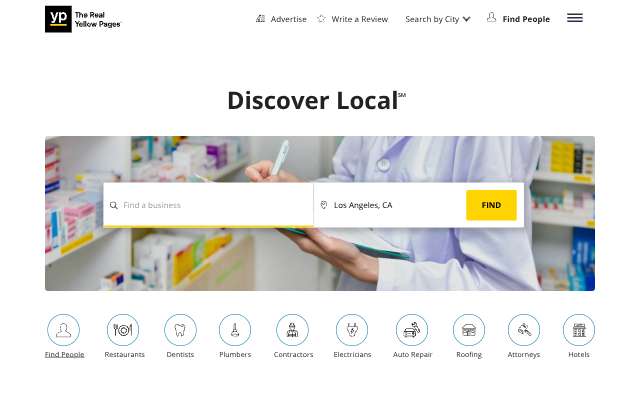This screenshot has width=640, height=400.
Task: Click the Hotels label
Action: (x=579, y=354)
